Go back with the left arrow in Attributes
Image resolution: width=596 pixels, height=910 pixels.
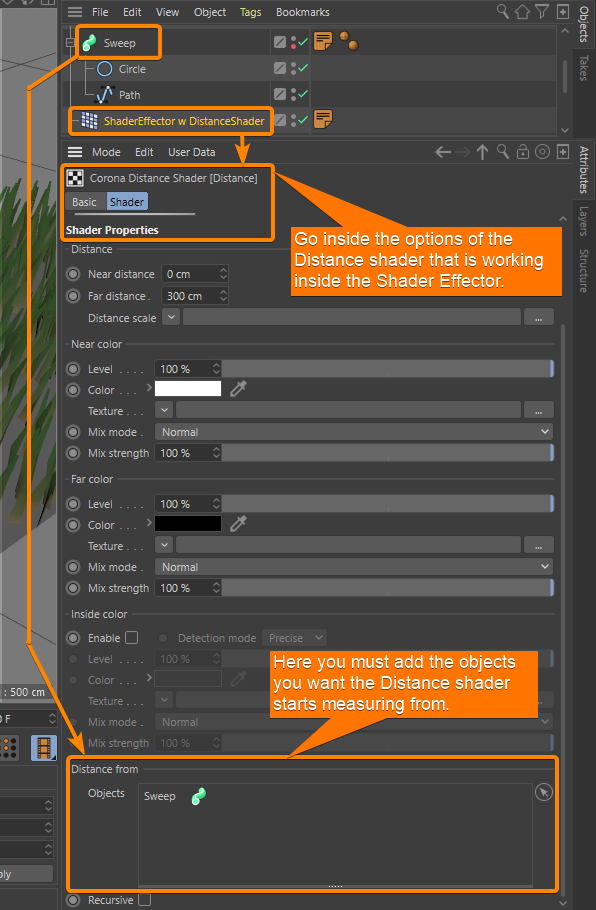pyautogui.click(x=443, y=152)
